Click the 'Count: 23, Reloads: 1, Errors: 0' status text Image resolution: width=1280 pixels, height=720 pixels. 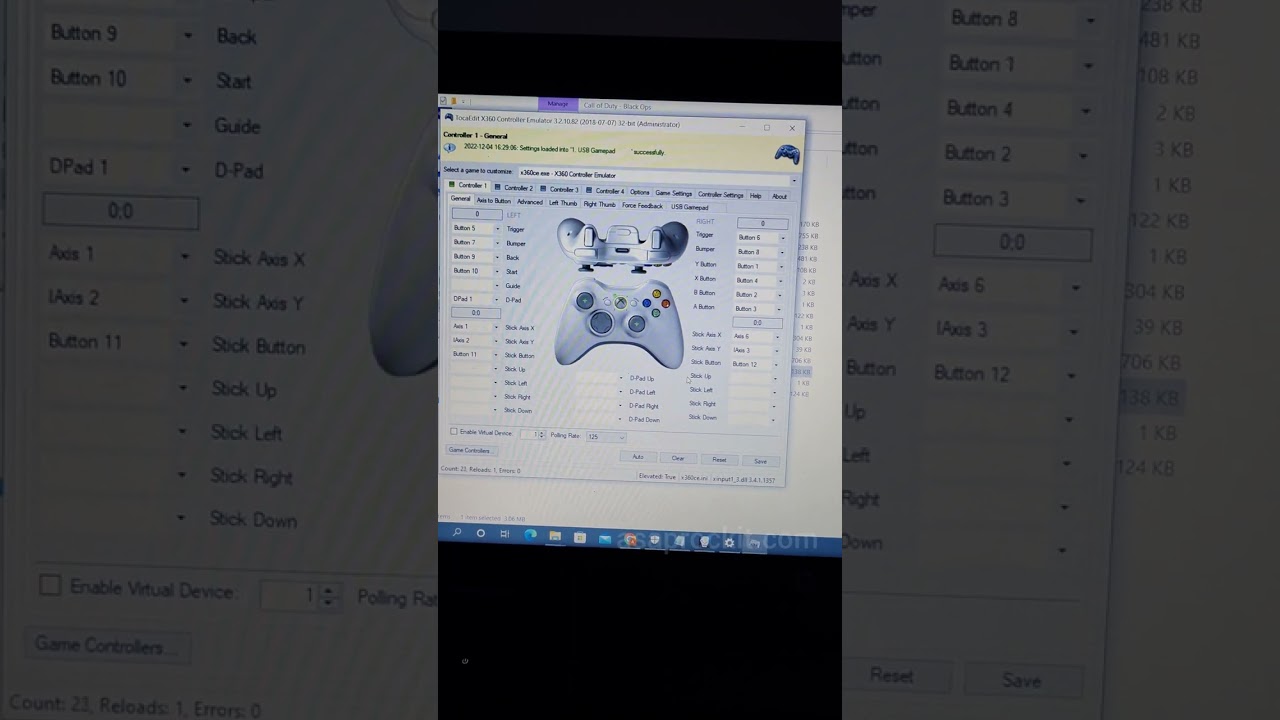(481, 469)
